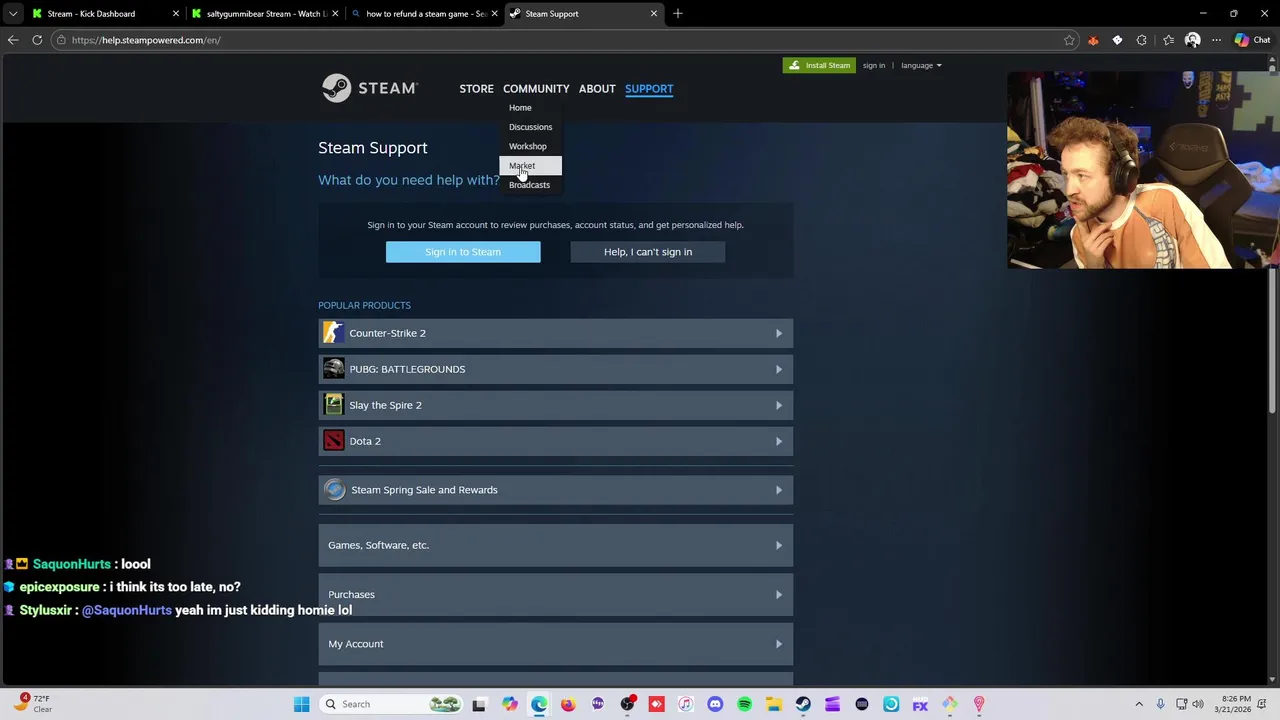The image size is (1280, 720).
Task: Click the PUBG game icon
Action: (x=333, y=369)
